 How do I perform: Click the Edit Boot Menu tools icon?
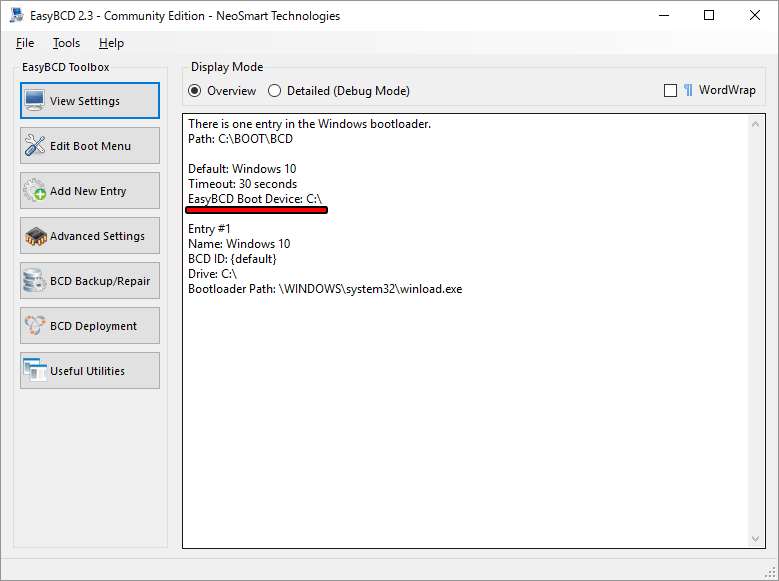click(x=35, y=146)
